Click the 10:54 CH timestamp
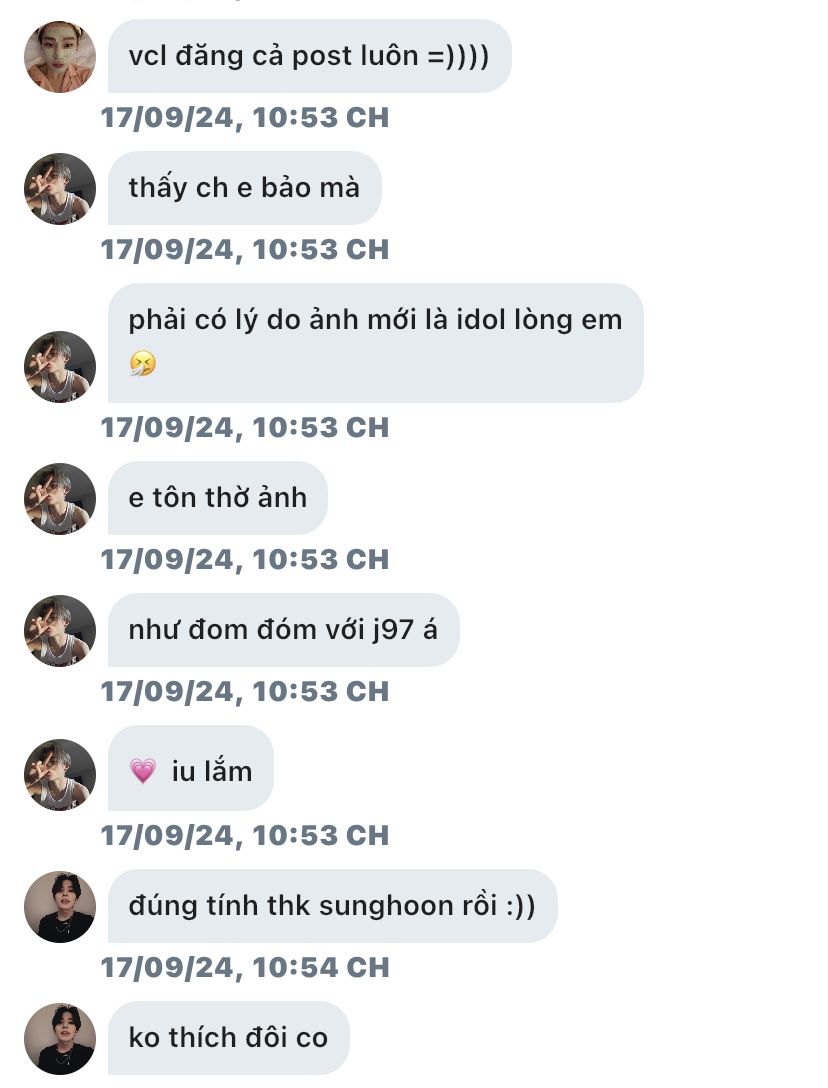The width and height of the screenshot is (828, 1088). pos(245,967)
